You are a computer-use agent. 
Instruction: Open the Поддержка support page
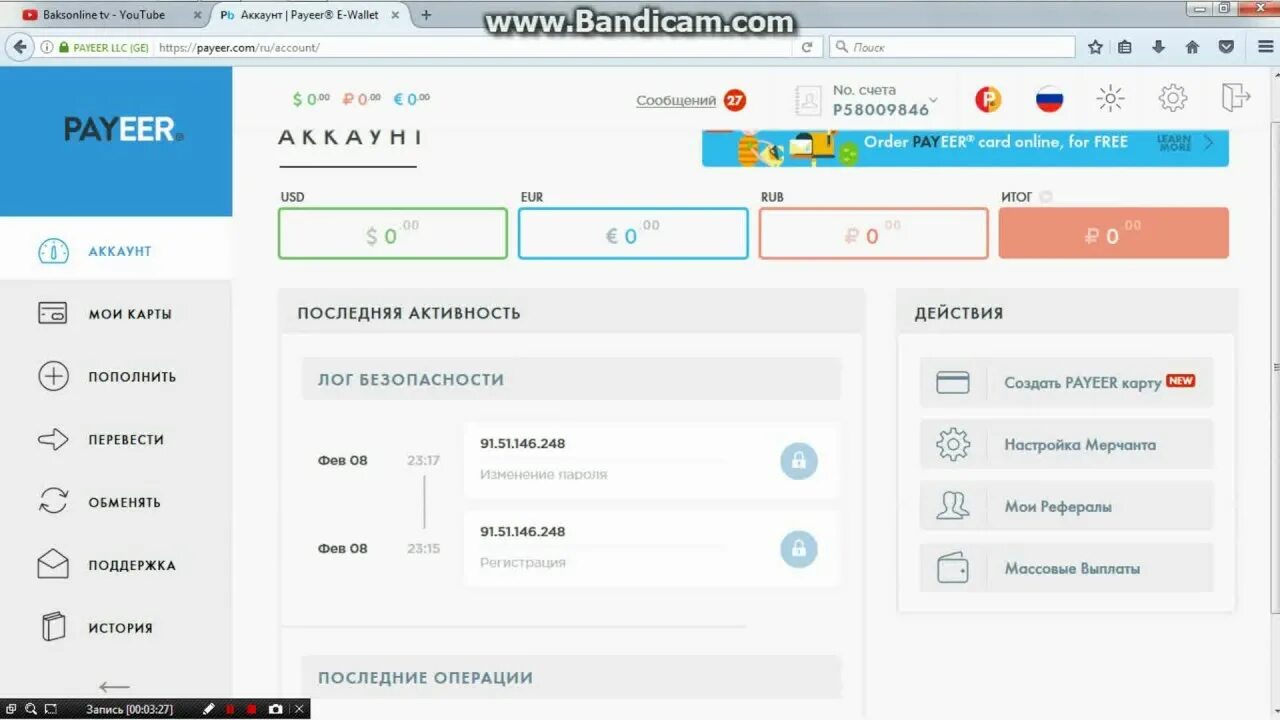point(116,565)
